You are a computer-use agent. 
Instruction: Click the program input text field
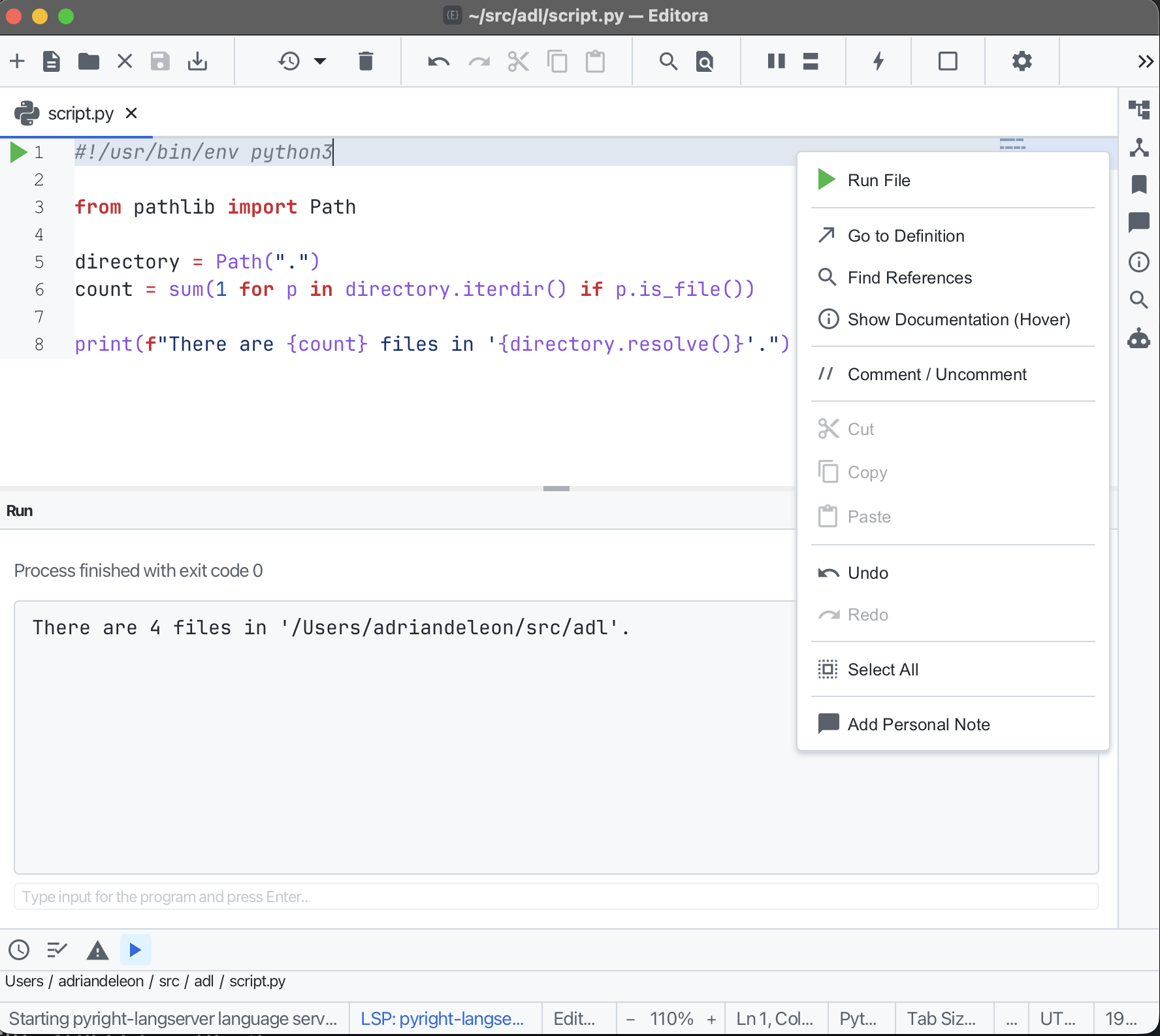point(556,896)
